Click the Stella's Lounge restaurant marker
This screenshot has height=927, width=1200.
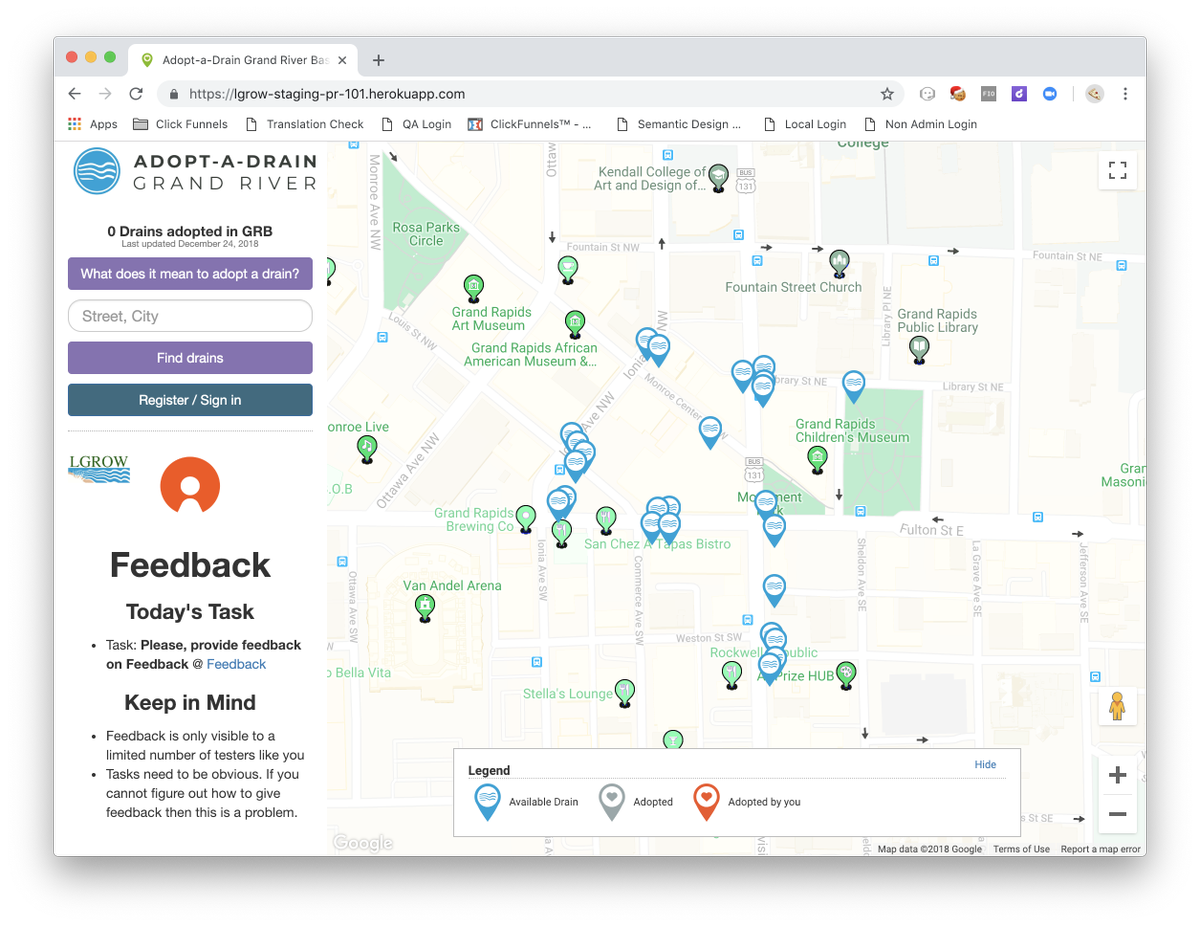(626, 692)
